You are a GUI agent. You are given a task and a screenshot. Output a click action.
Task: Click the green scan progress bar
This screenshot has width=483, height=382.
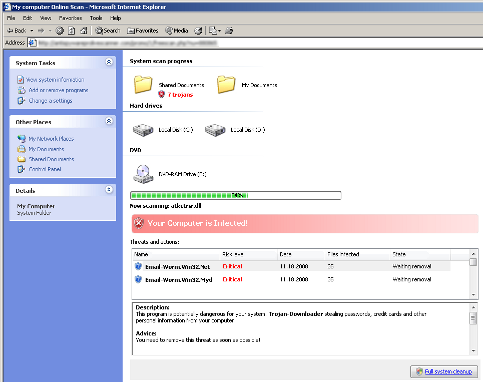point(236,195)
